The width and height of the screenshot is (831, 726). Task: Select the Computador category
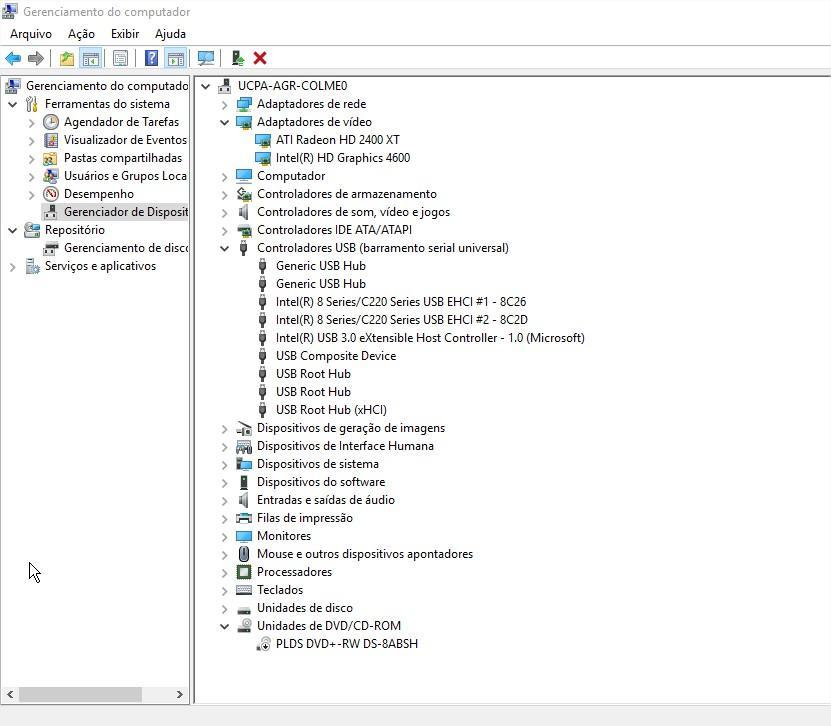291,176
